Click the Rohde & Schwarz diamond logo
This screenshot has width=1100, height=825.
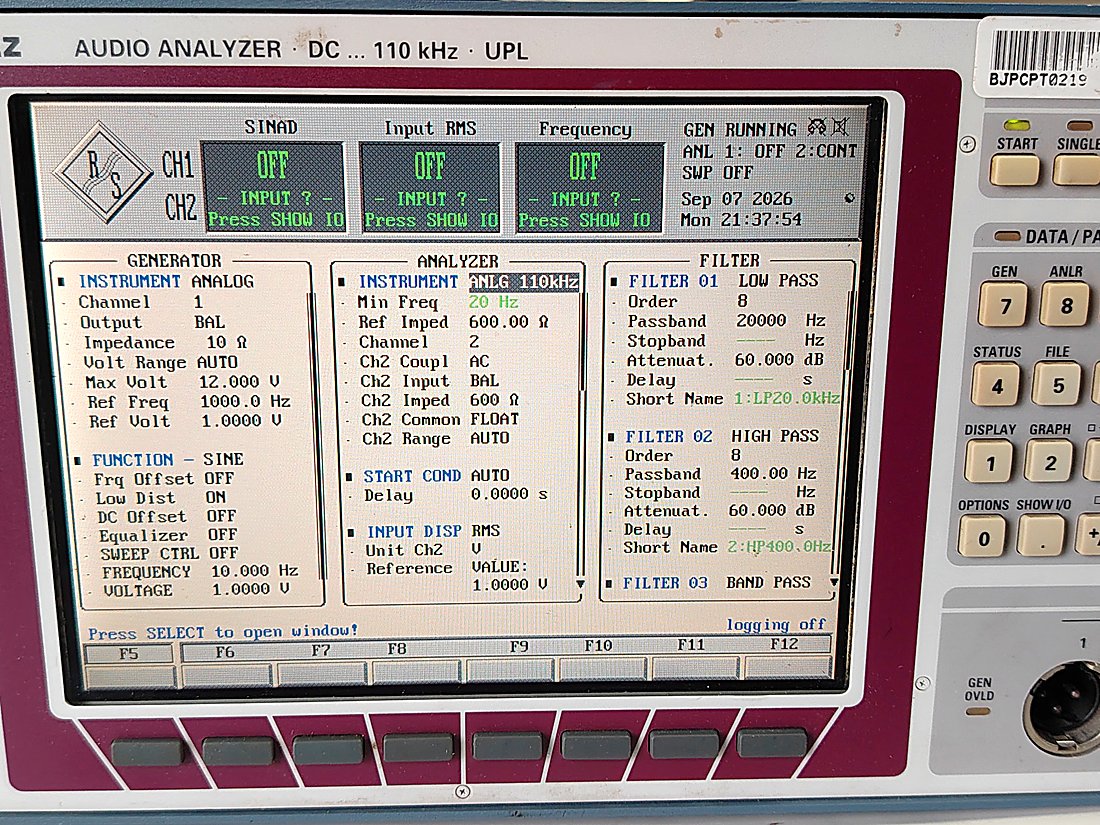[x=103, y=173]
